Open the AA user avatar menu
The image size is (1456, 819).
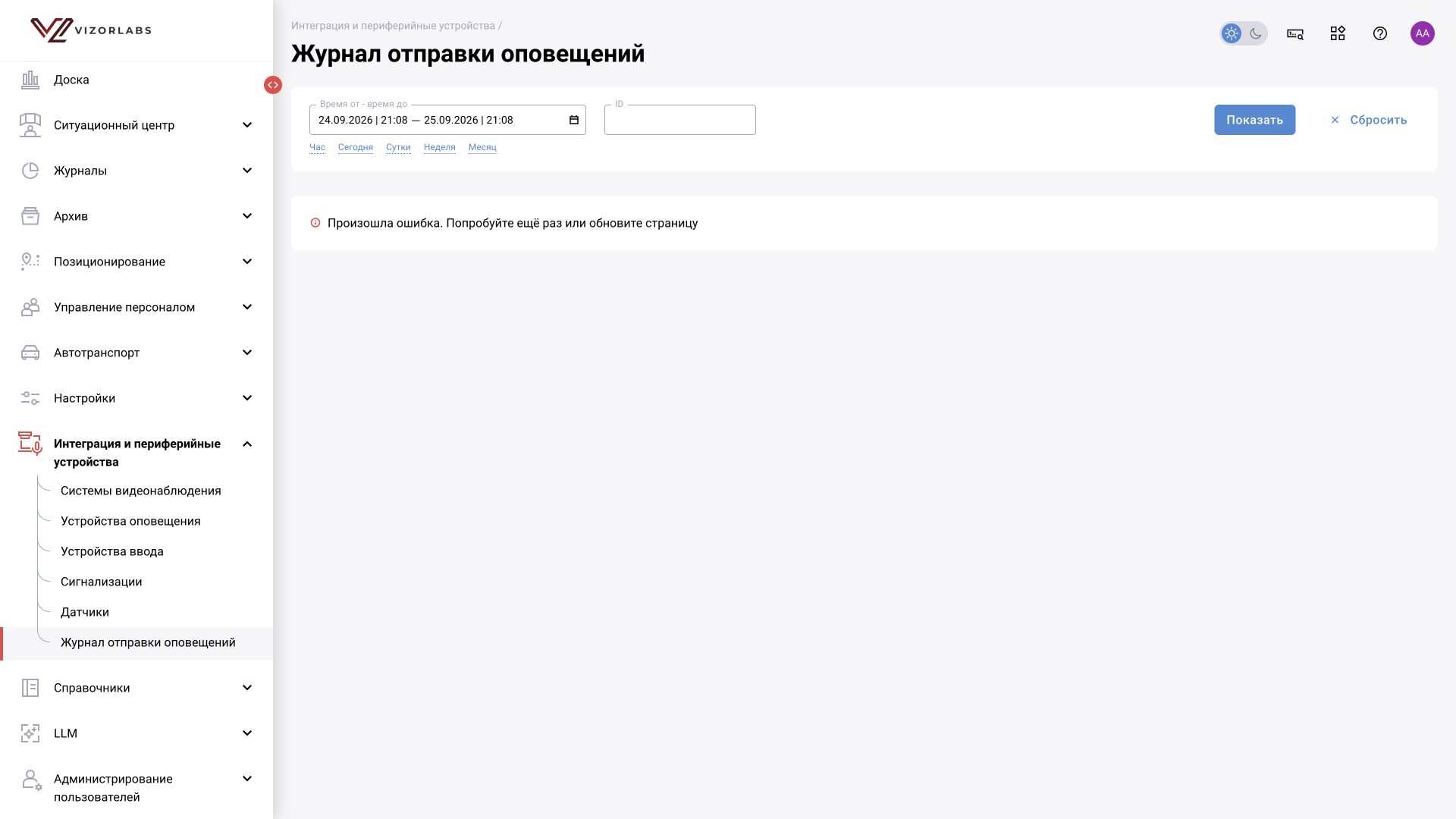point(1423,33)
